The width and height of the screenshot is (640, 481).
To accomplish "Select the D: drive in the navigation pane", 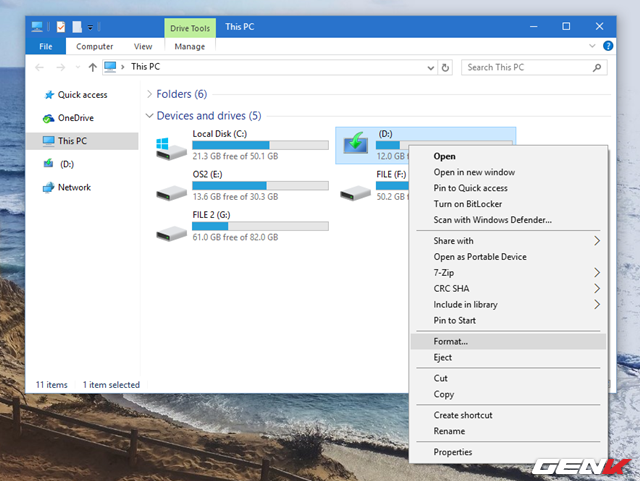I will pyautogui.click(x=67, y=164).
